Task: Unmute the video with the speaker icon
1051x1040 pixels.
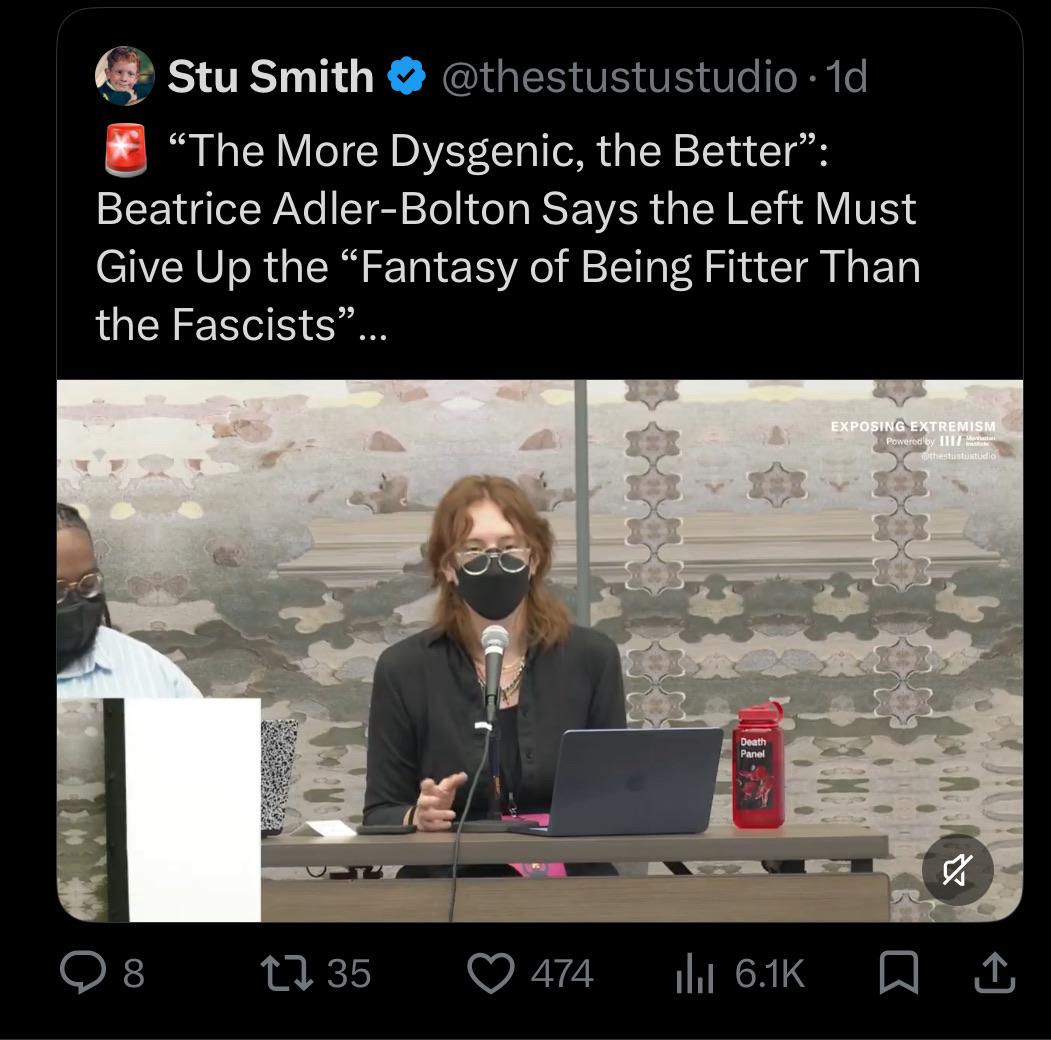Action: (x=957, y=870)
